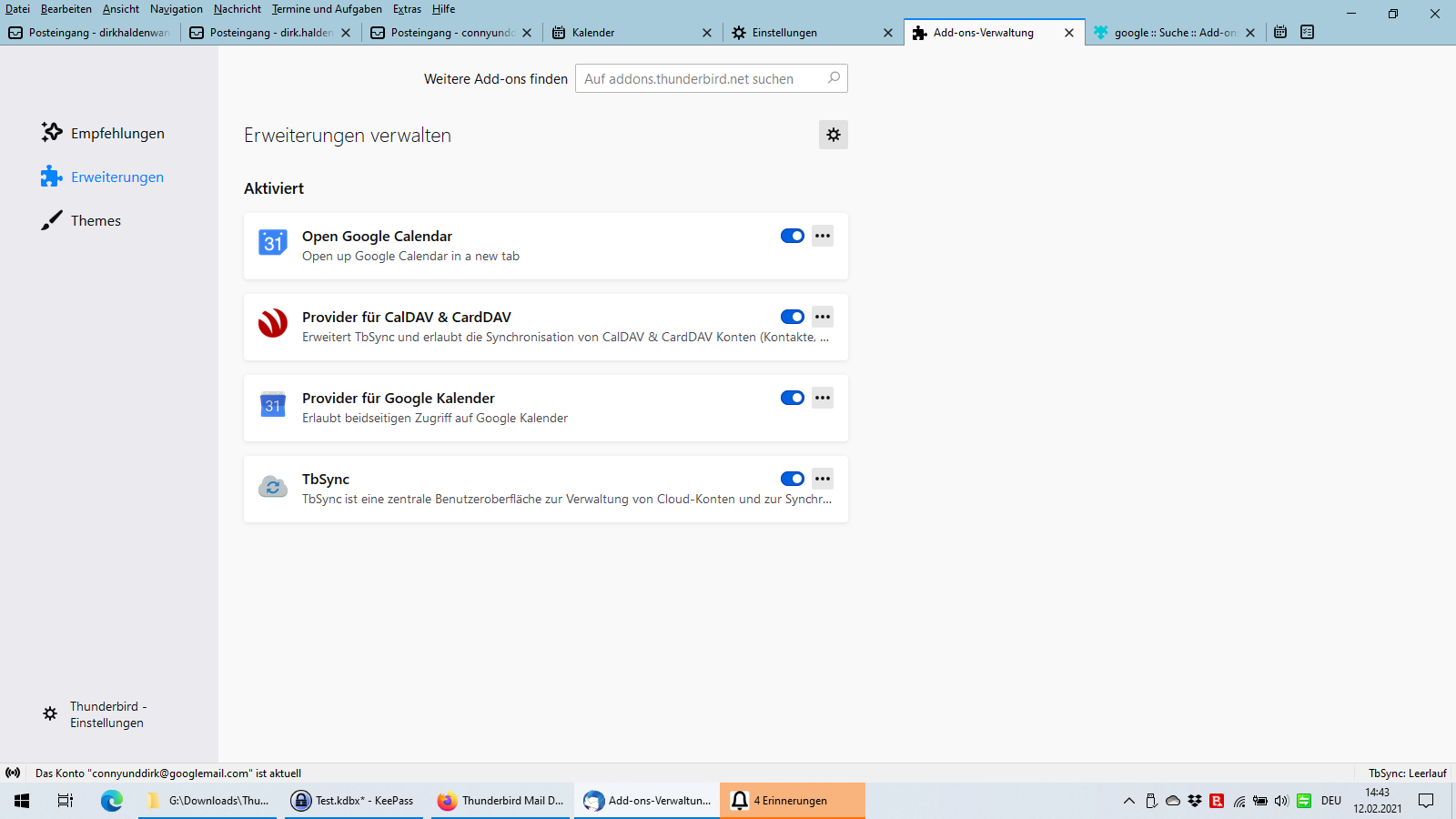Image resolution: width=1456 pixels, height=819 pixels.
Task: Open more options for Provider für CalDAV & CardDAV
Action: tap(823, 317)
